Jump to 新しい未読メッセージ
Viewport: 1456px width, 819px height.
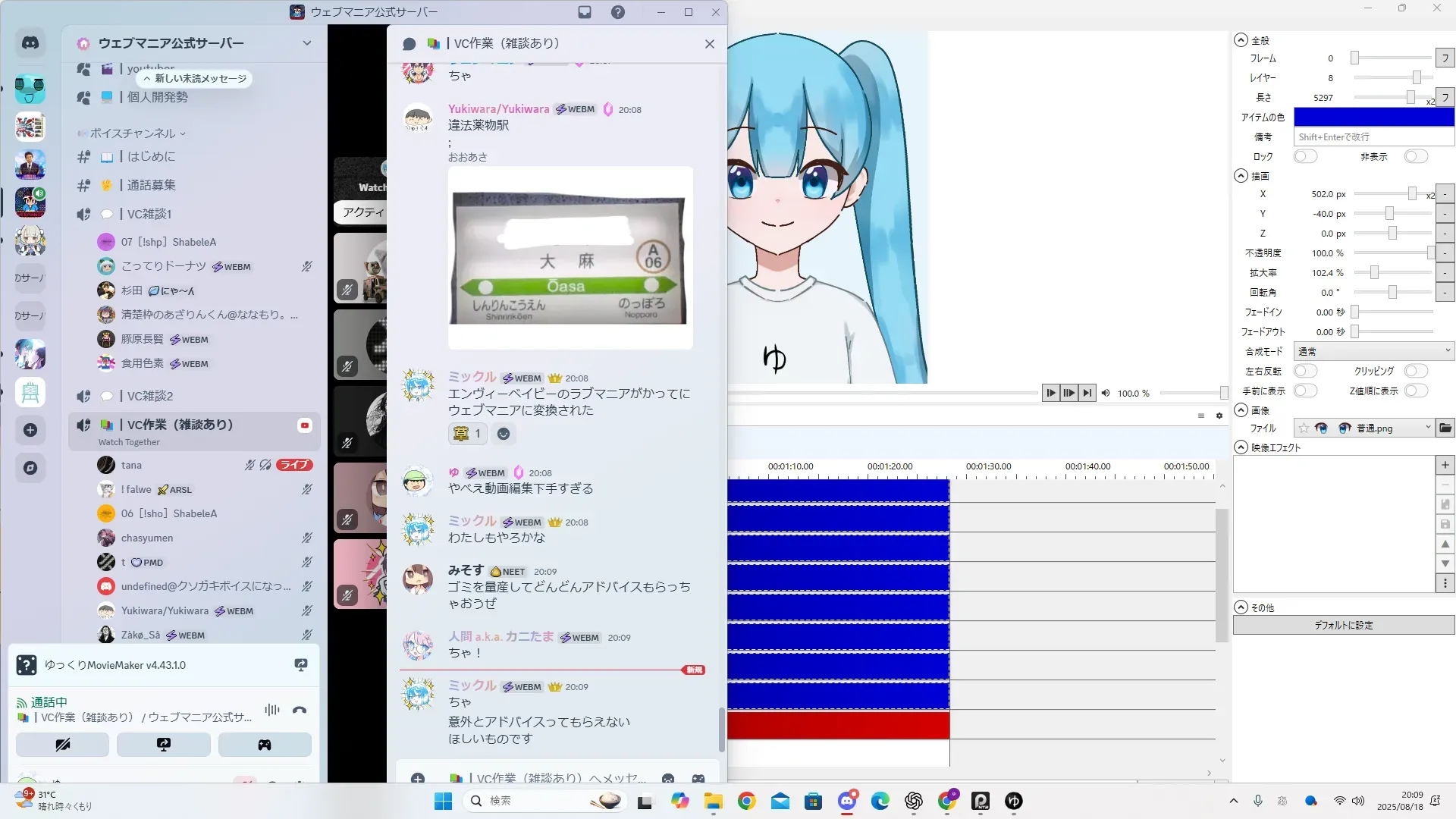coord(195,78)
